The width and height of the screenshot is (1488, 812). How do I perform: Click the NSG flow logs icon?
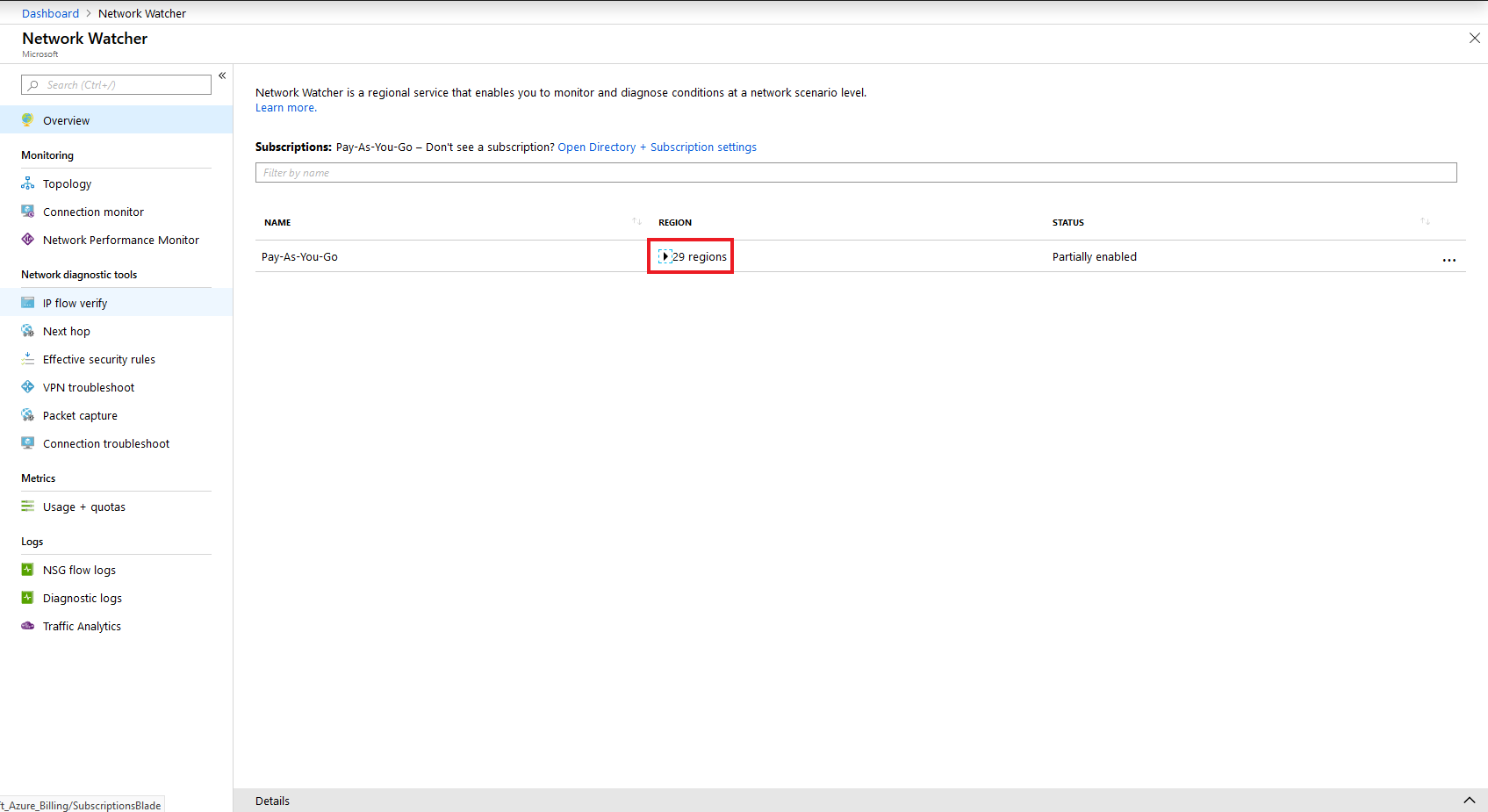(28, 570)
